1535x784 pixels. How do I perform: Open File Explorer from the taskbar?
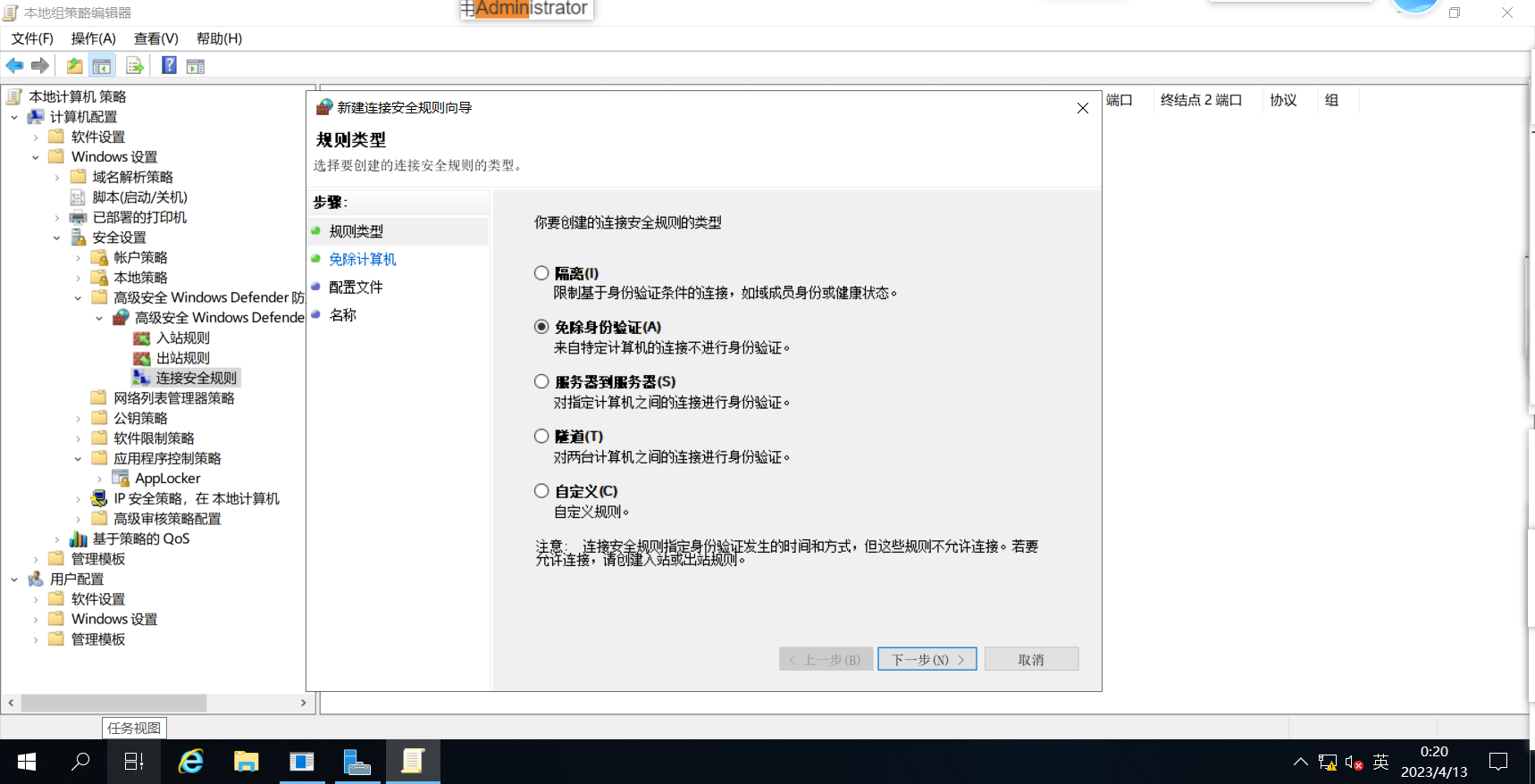pyautogui.click(x=247, y=761)
